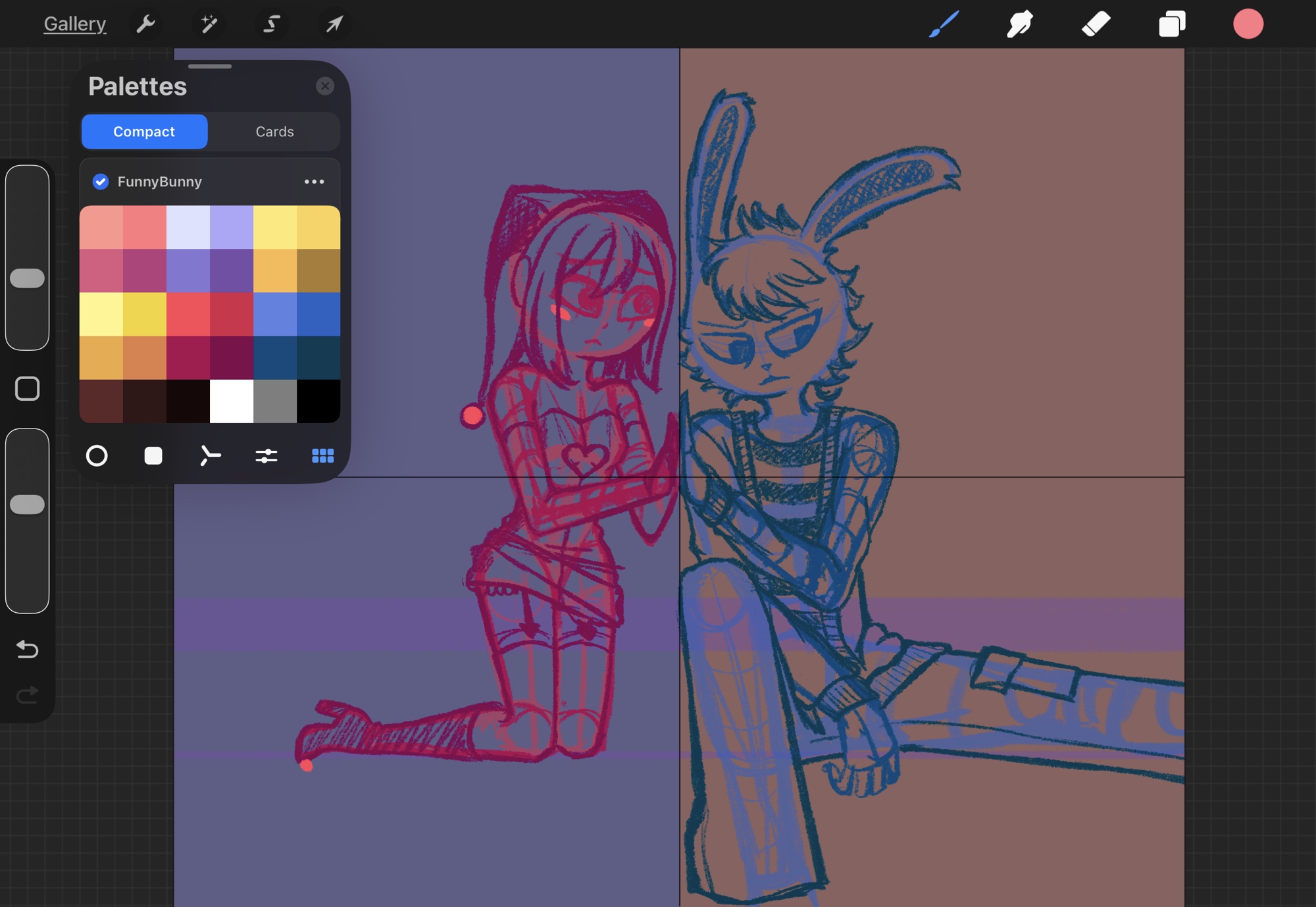The width and height of the screenshot is (1316, 907).
Task: Select the Eraser tool
Action: [x=1096, y=24]
